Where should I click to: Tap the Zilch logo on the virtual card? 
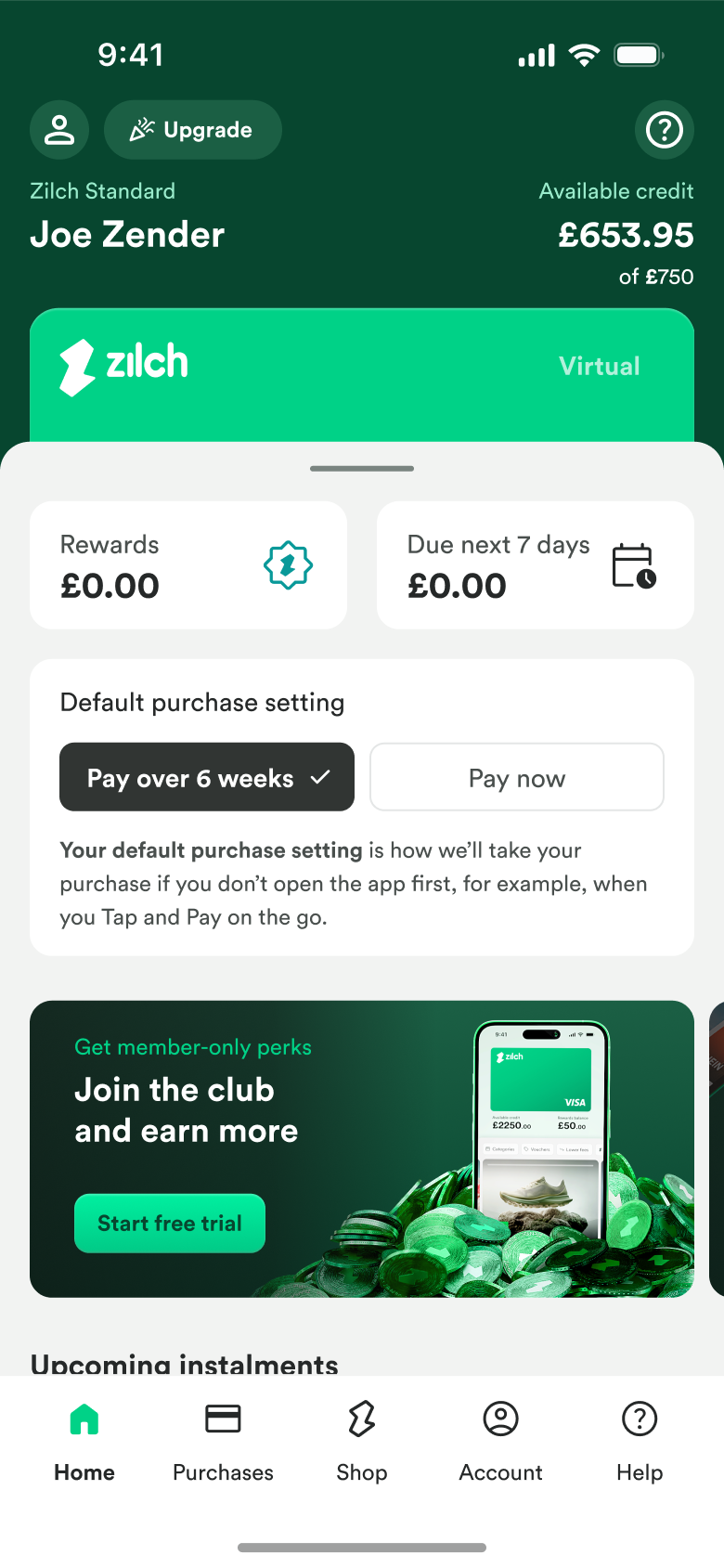(124, 366)
